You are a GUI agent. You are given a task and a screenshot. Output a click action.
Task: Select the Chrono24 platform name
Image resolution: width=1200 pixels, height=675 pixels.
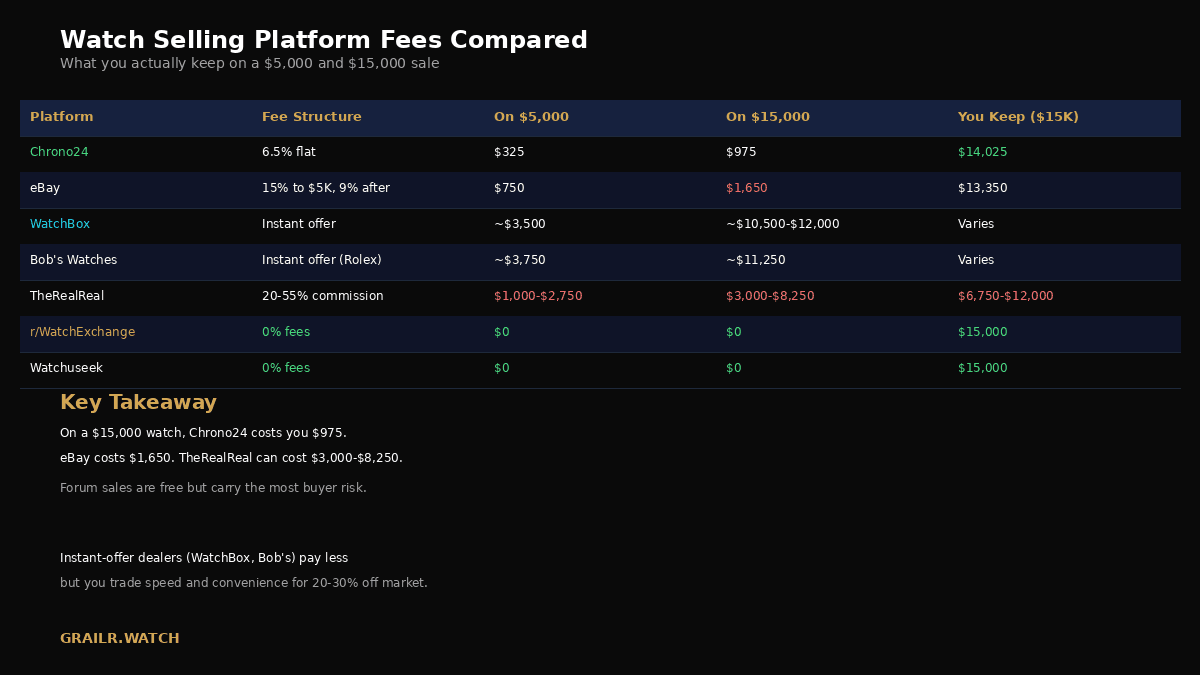[x=59, y=152]
